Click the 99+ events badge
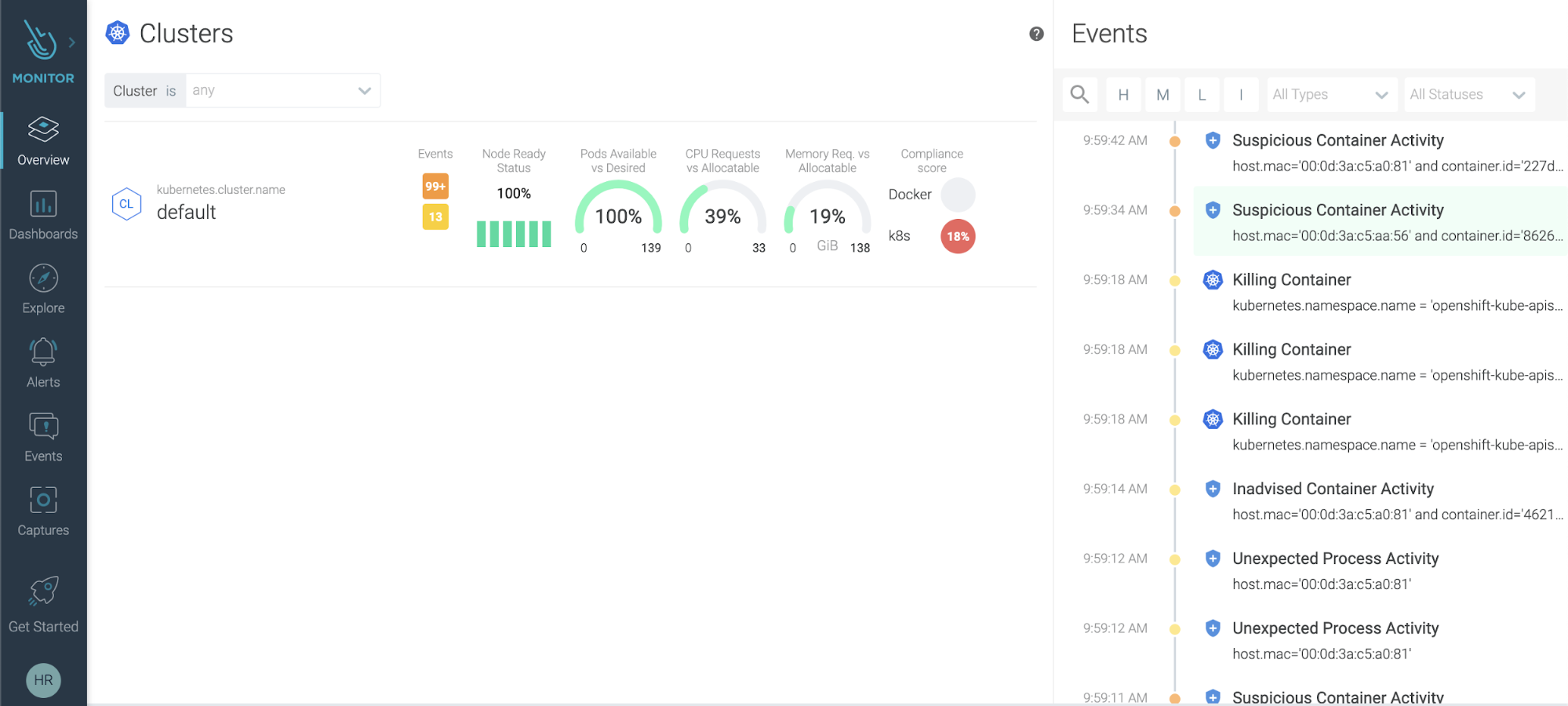Viewport: 1568px width, 706px height. coord(435,186)
